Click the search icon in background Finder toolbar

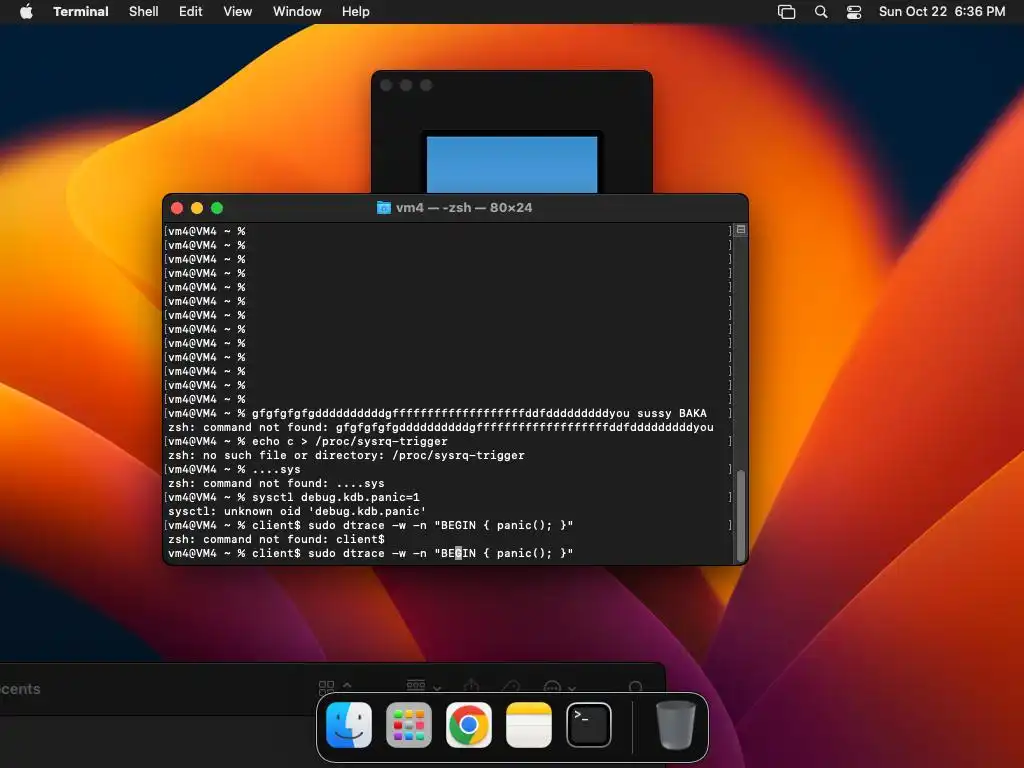click(635, 687)
